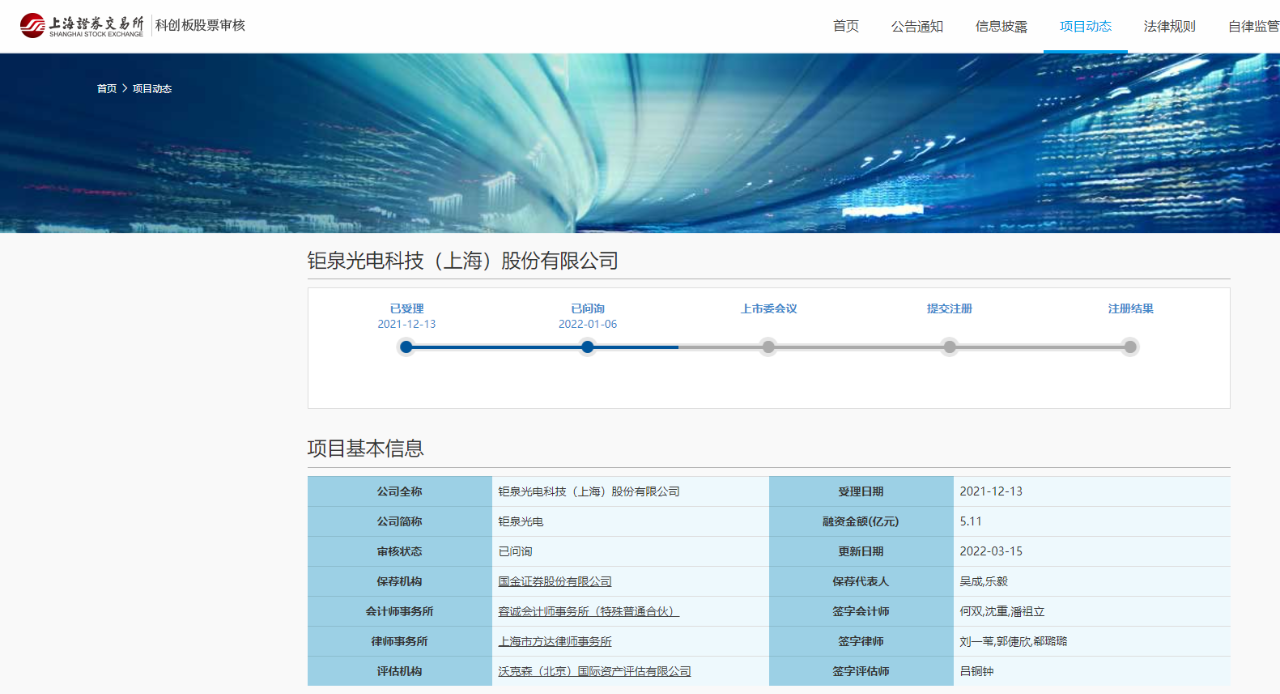Image resolution: width=1280 pixels, height=694 pixels.
Task: Open the 首页 menu item
Action: tap(846, 26)
